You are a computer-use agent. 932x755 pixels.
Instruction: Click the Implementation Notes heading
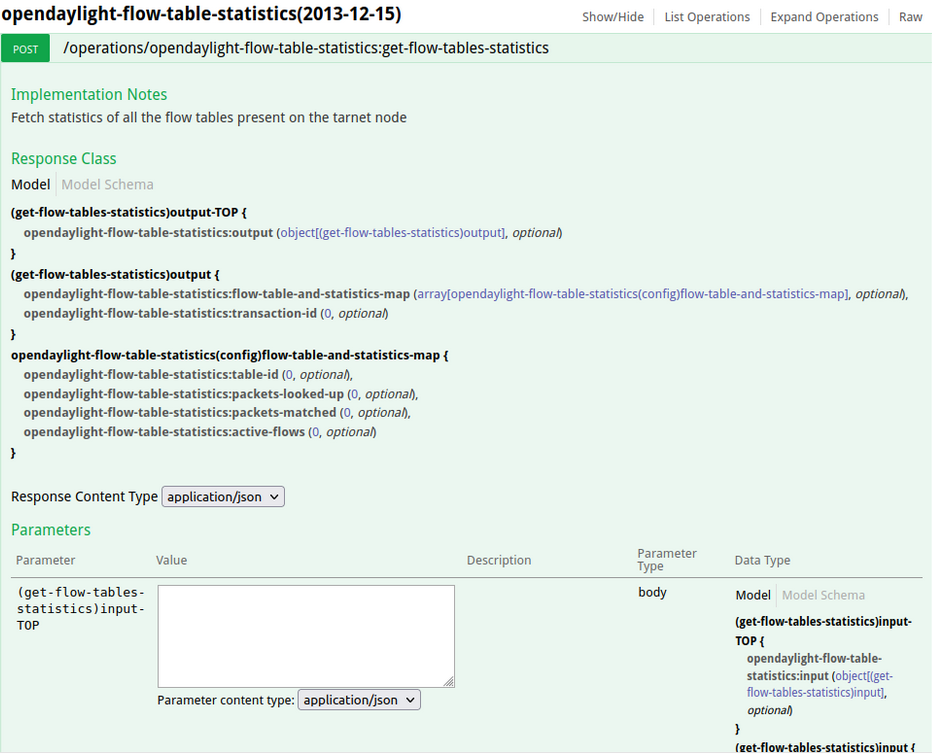pyautogui.click(x=89, y=95)
